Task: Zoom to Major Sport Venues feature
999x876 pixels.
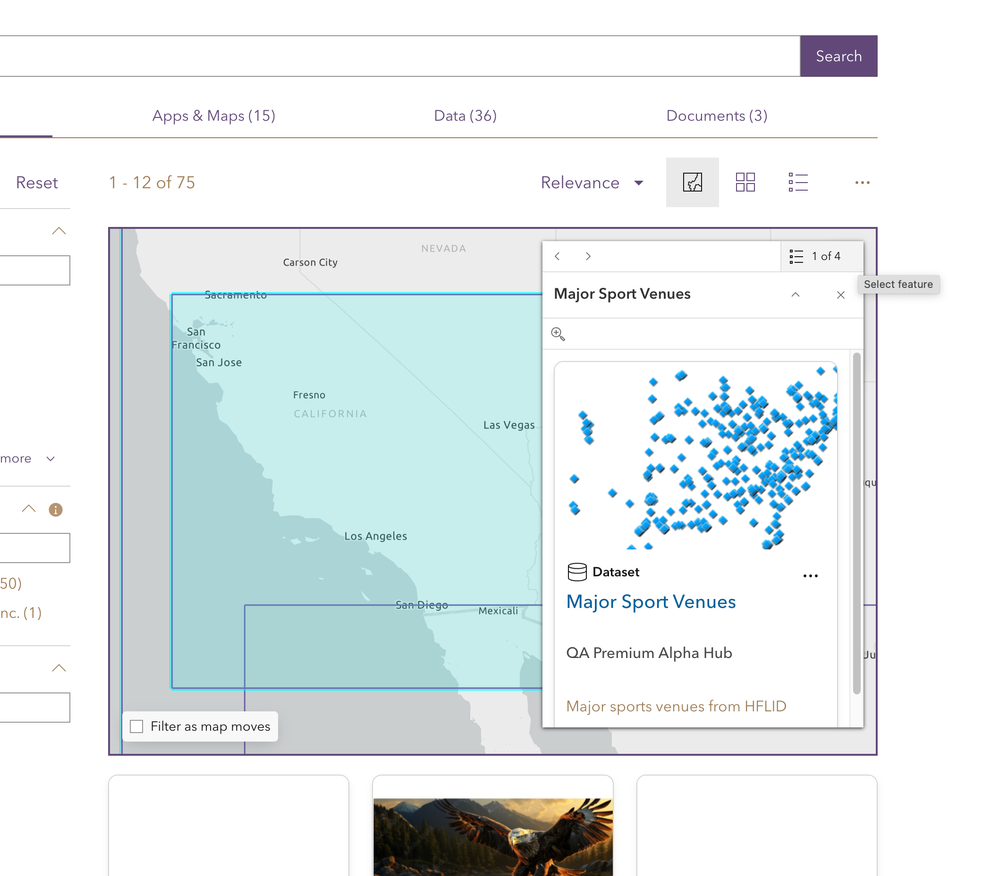Action: pos(558,334)
